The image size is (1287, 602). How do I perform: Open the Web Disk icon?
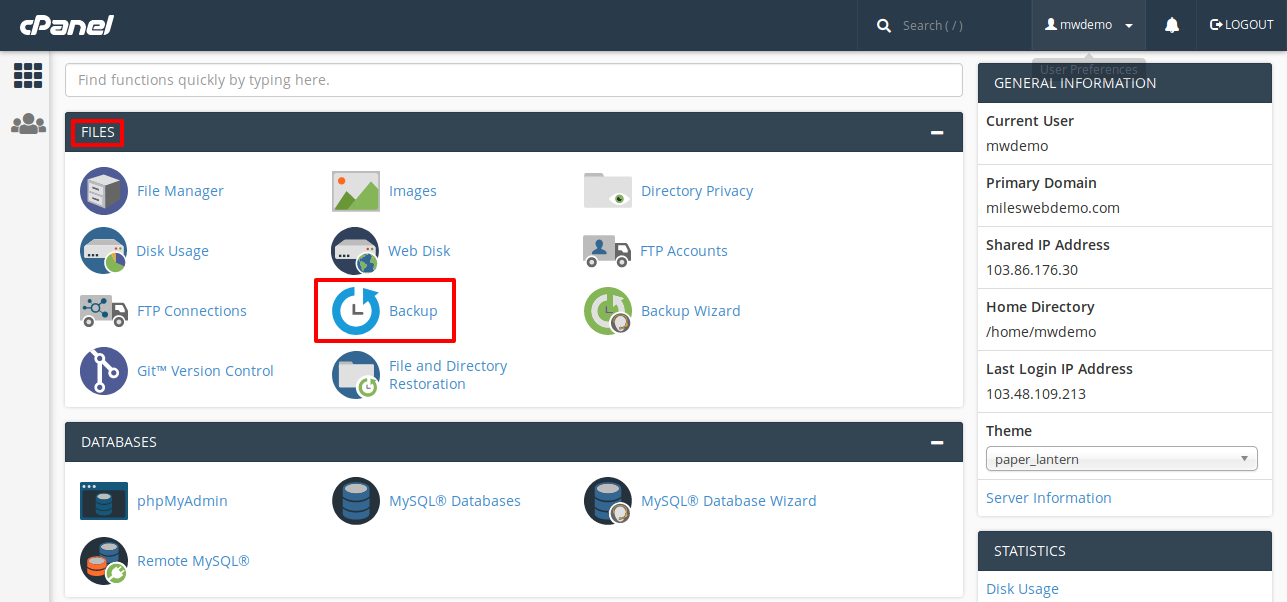tap(356, 251)
